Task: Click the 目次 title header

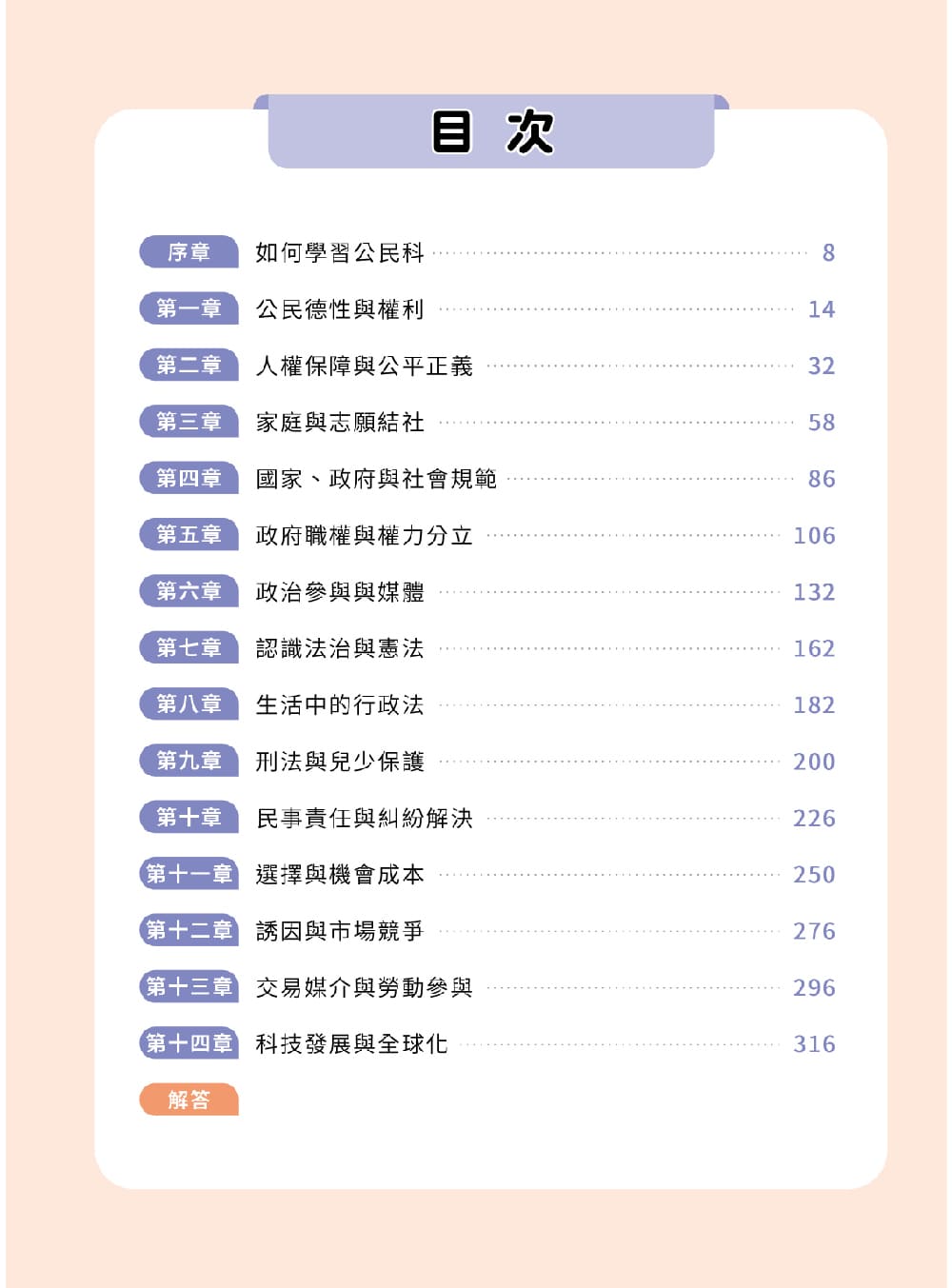Action: tap(491, 131)
